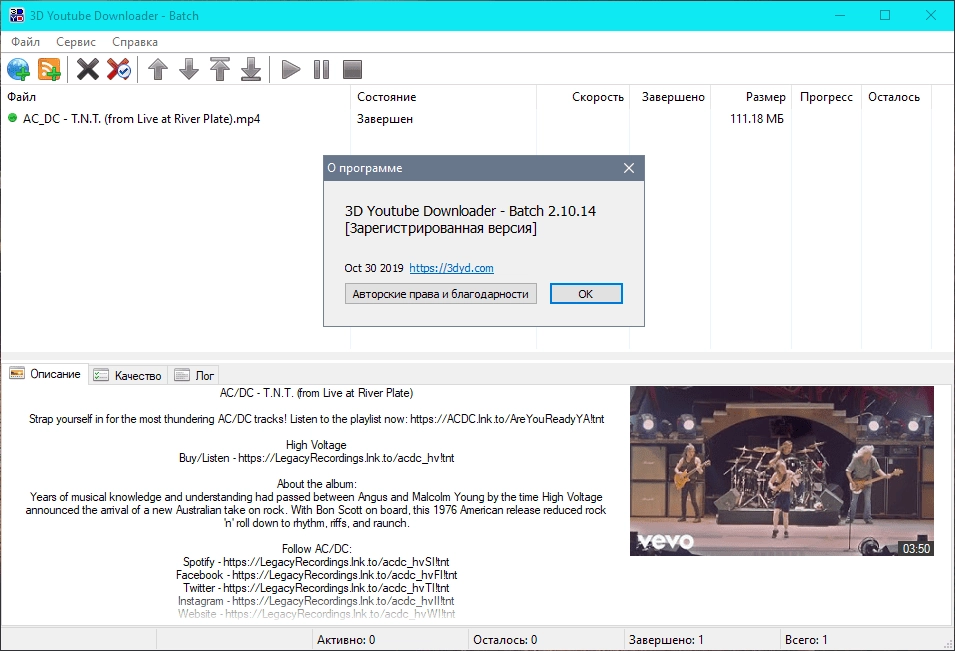Click the About the album: line

[316, 484]
